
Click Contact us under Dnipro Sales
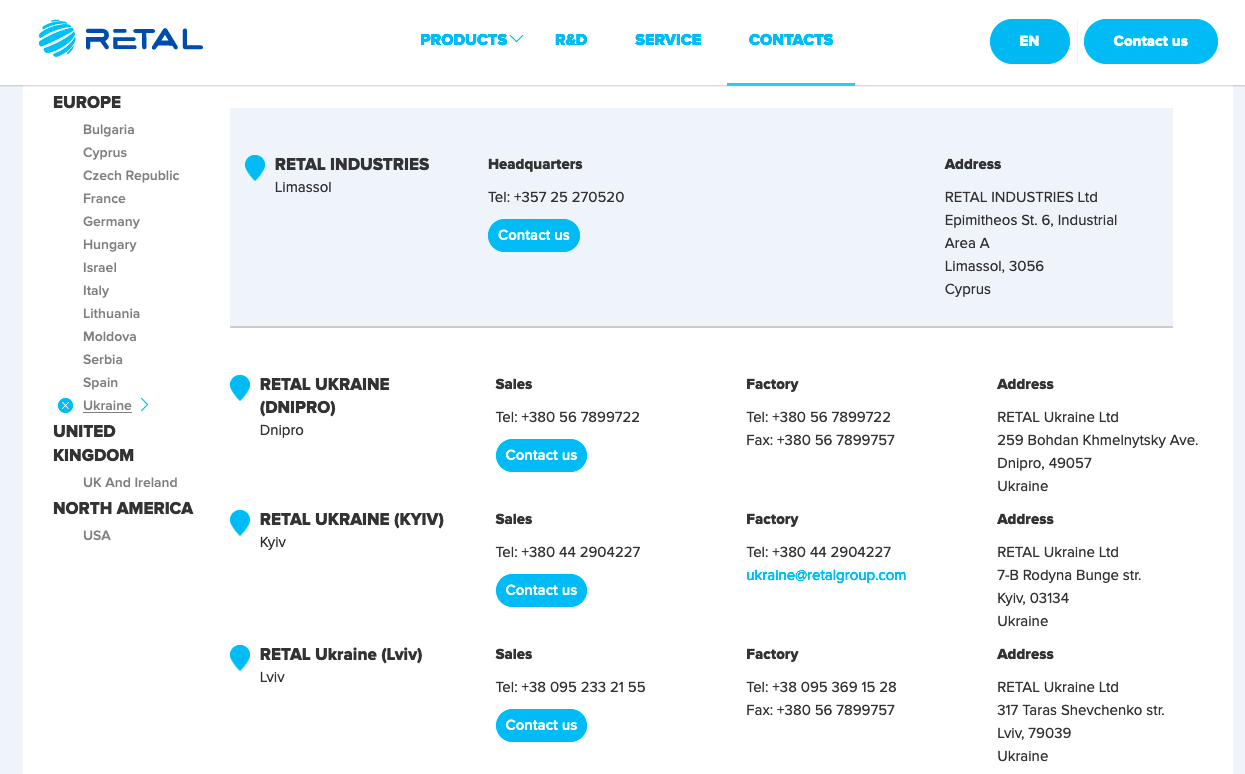[541, 455]
